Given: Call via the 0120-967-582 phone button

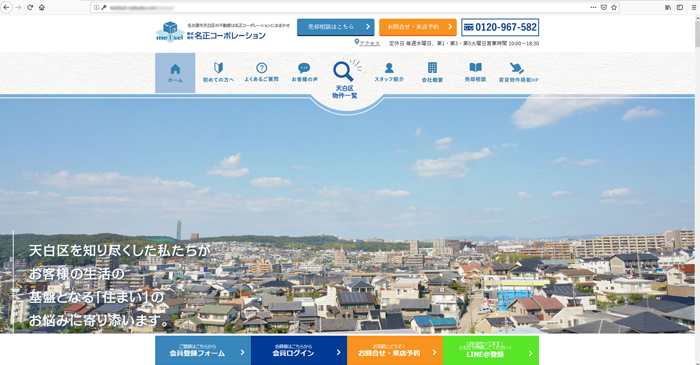Looking at the screenshot, I should tap(500, 27).
